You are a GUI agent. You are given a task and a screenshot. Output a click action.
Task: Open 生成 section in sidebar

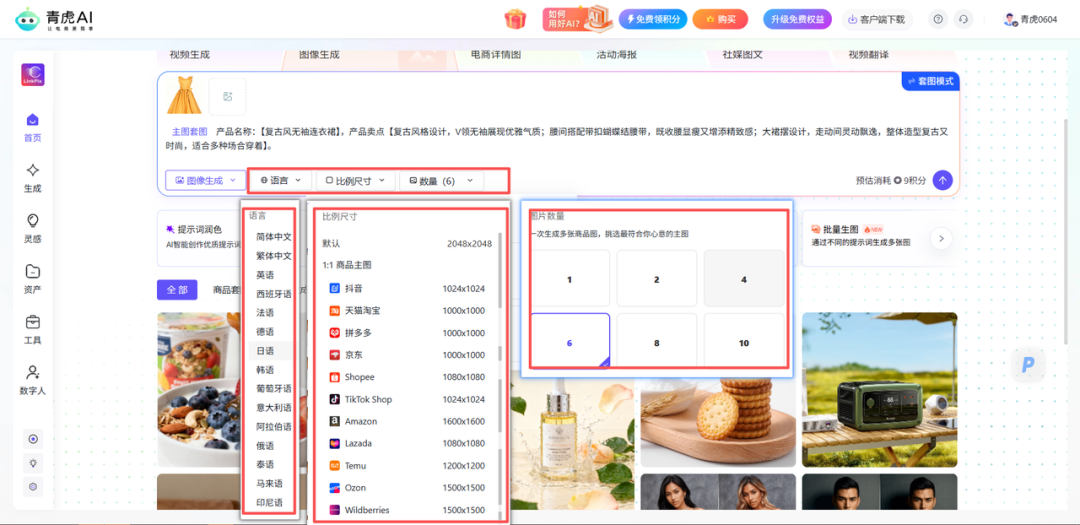pyautogui.click(x=32, y=178)
